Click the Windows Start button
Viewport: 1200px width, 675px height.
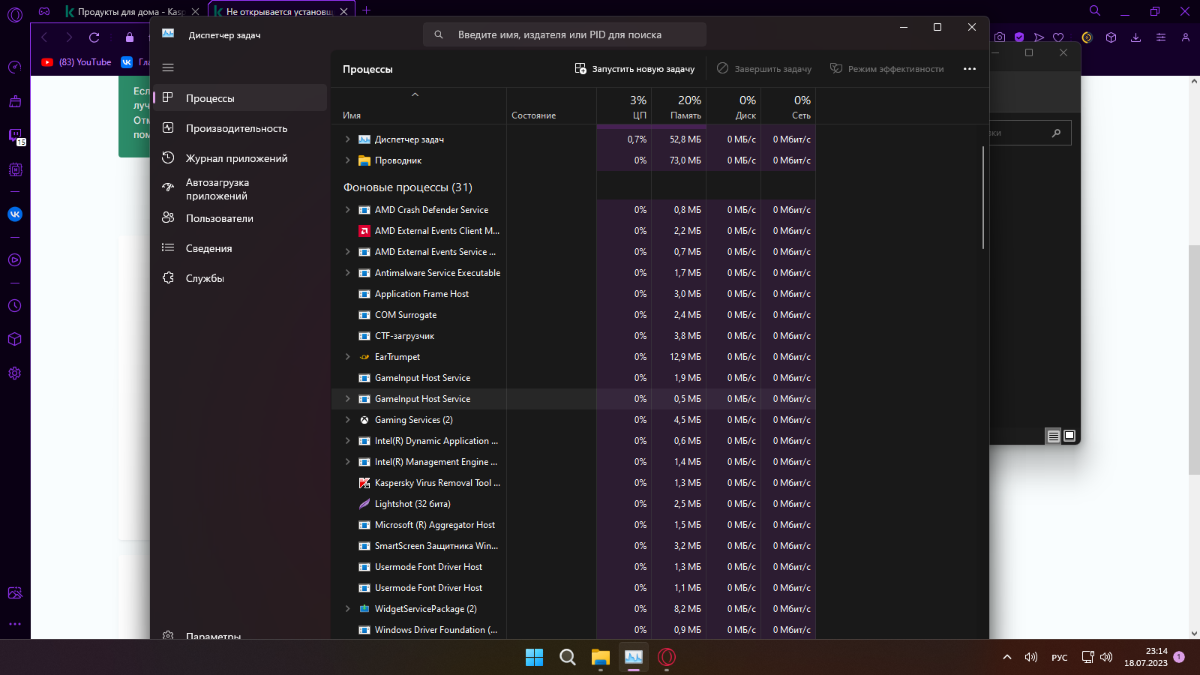[x=535, y=657]
